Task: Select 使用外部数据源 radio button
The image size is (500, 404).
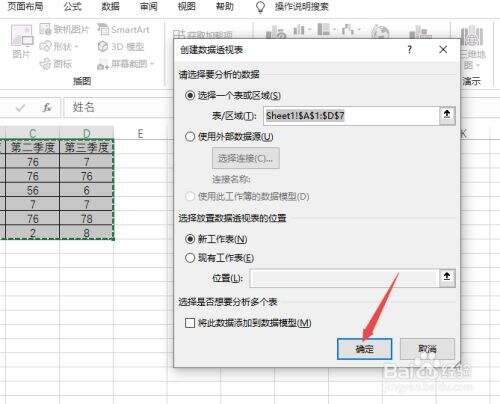Action: 190,137
